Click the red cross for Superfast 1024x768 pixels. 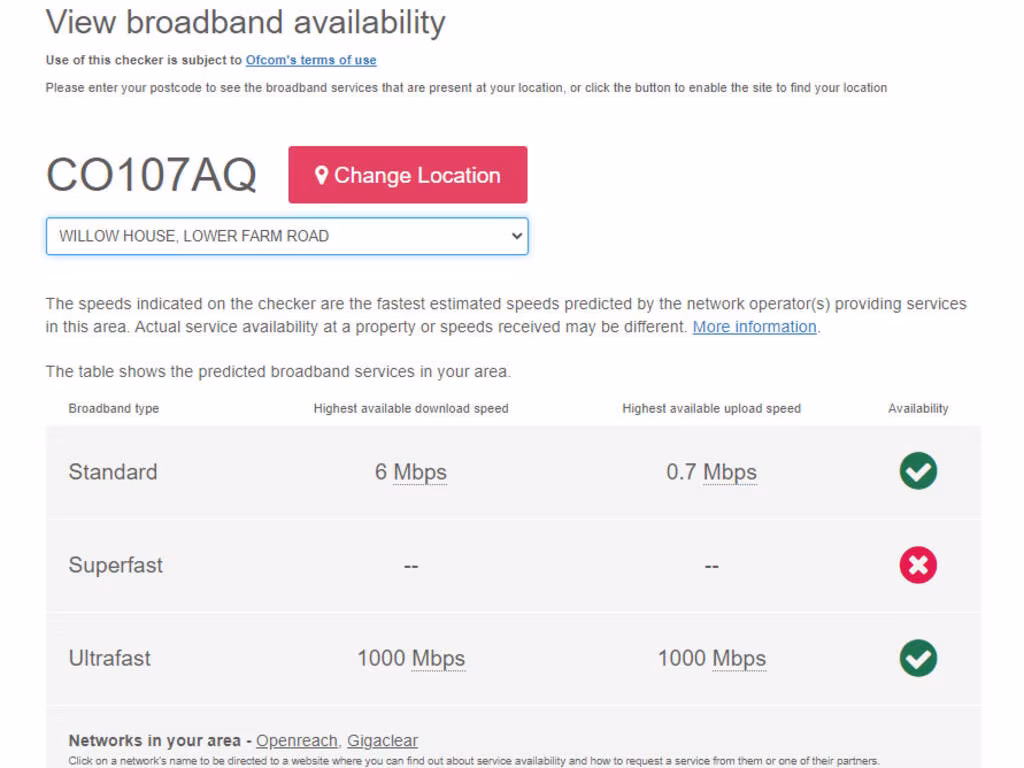pos(918,565)
